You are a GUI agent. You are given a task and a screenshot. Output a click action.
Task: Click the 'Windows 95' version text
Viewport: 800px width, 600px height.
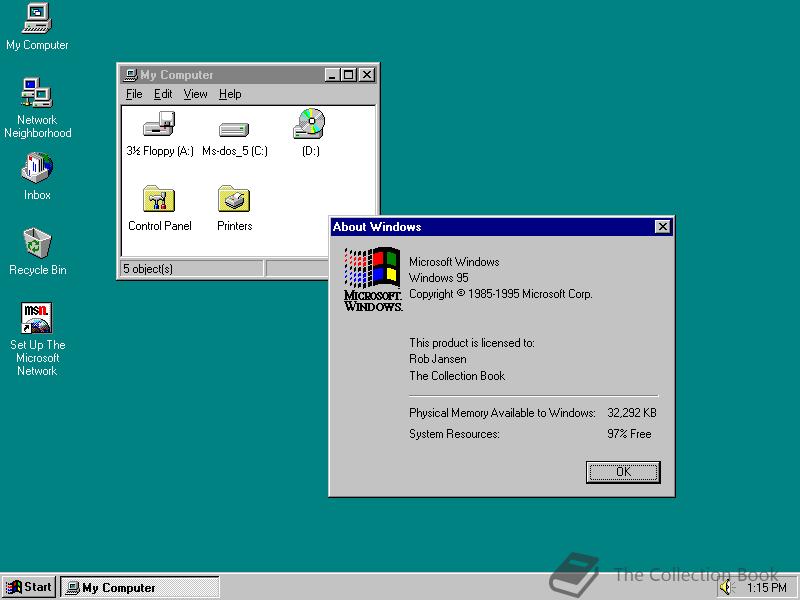(438, 278)
